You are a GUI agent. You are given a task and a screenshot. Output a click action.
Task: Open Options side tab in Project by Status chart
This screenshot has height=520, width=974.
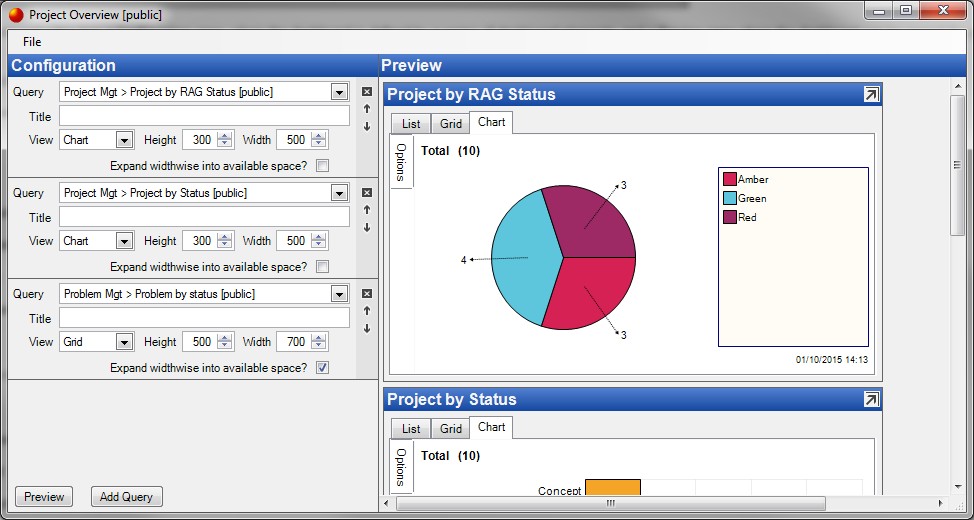pos(401,466)
